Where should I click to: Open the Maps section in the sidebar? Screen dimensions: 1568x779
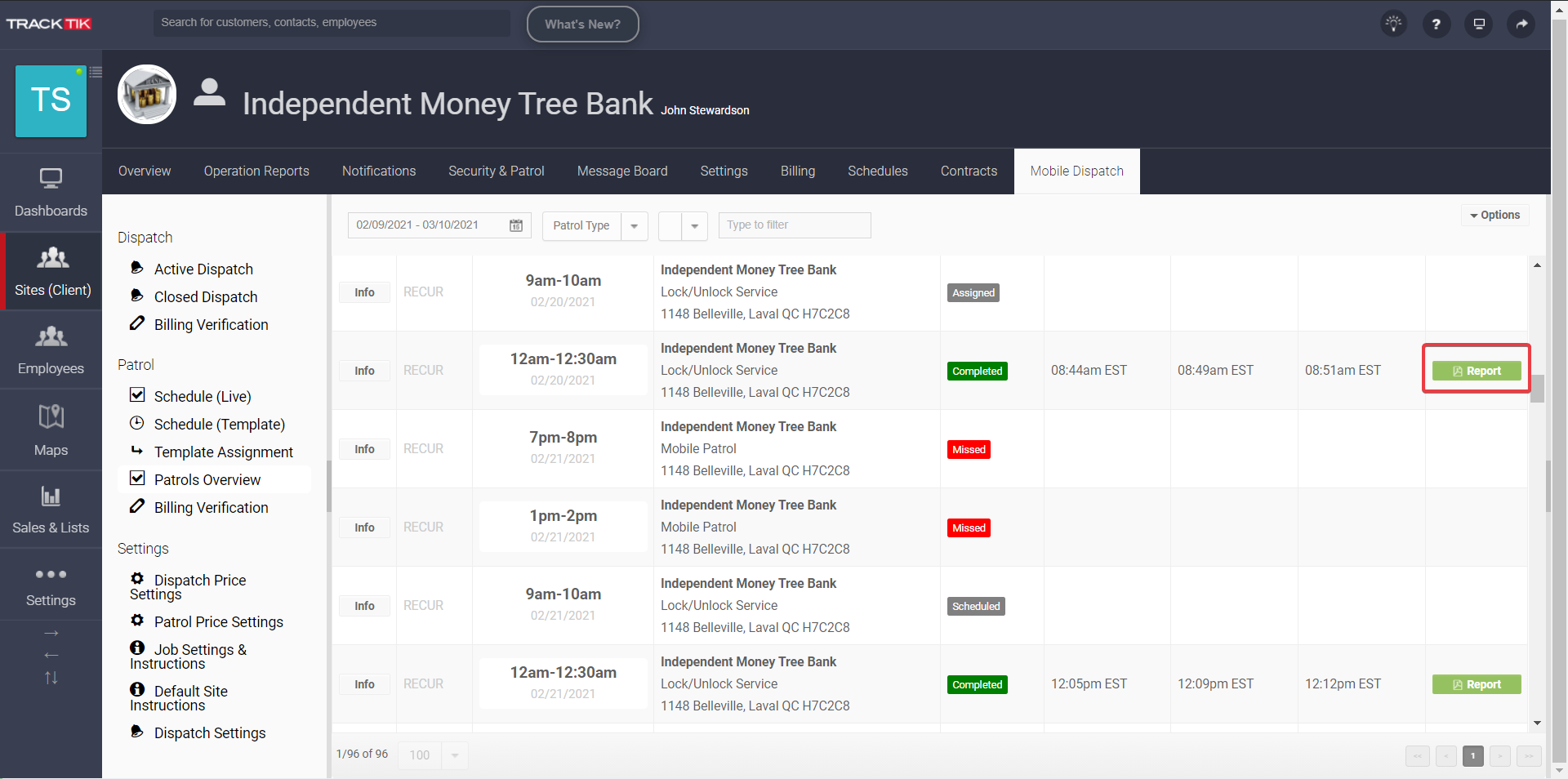coord(51,428)
